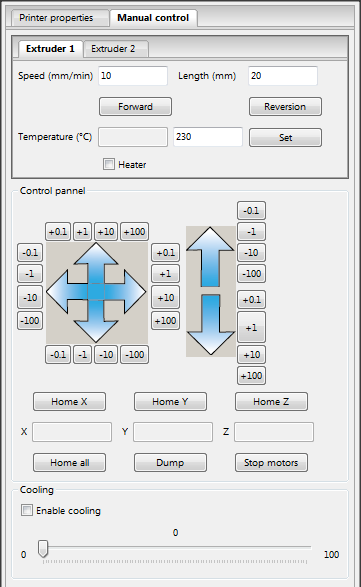Image resolution: width=361 pixels, height=587 pixels.
Task: Click the right arrow in the XY pad
Action: click(x=125, y=292)
